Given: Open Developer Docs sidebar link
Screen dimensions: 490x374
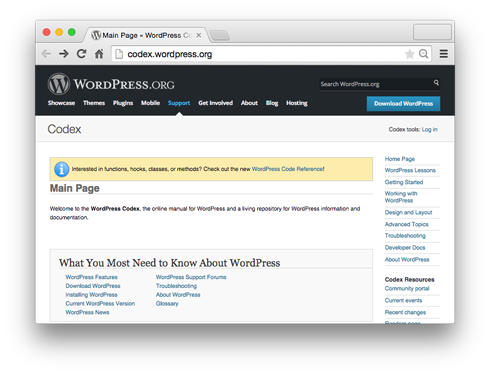Looking at the screenshot, I should [x=405, y=248].
